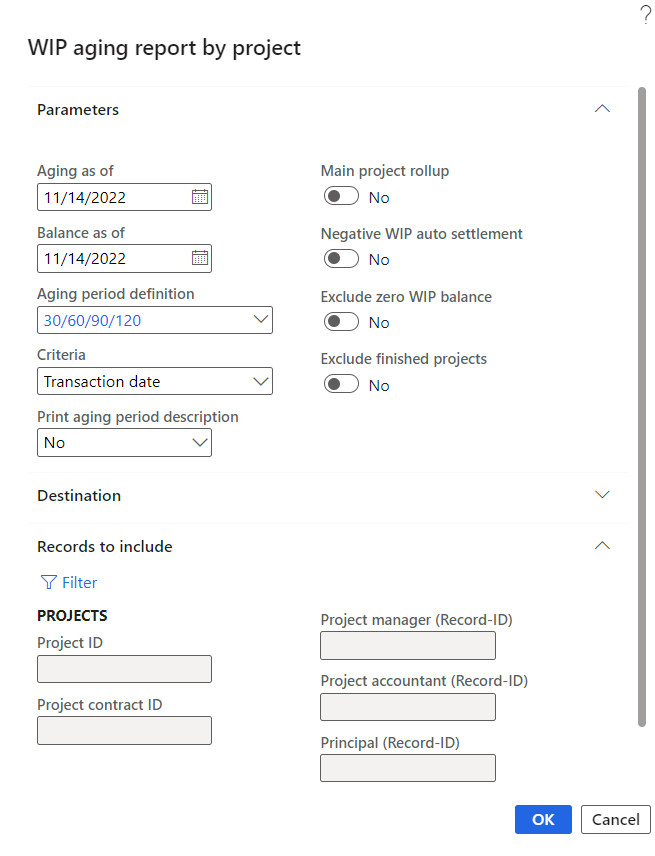Viewport: 655px width, 856px height.
Task: Click the Project ID field
Action: (x=124, y=669)
